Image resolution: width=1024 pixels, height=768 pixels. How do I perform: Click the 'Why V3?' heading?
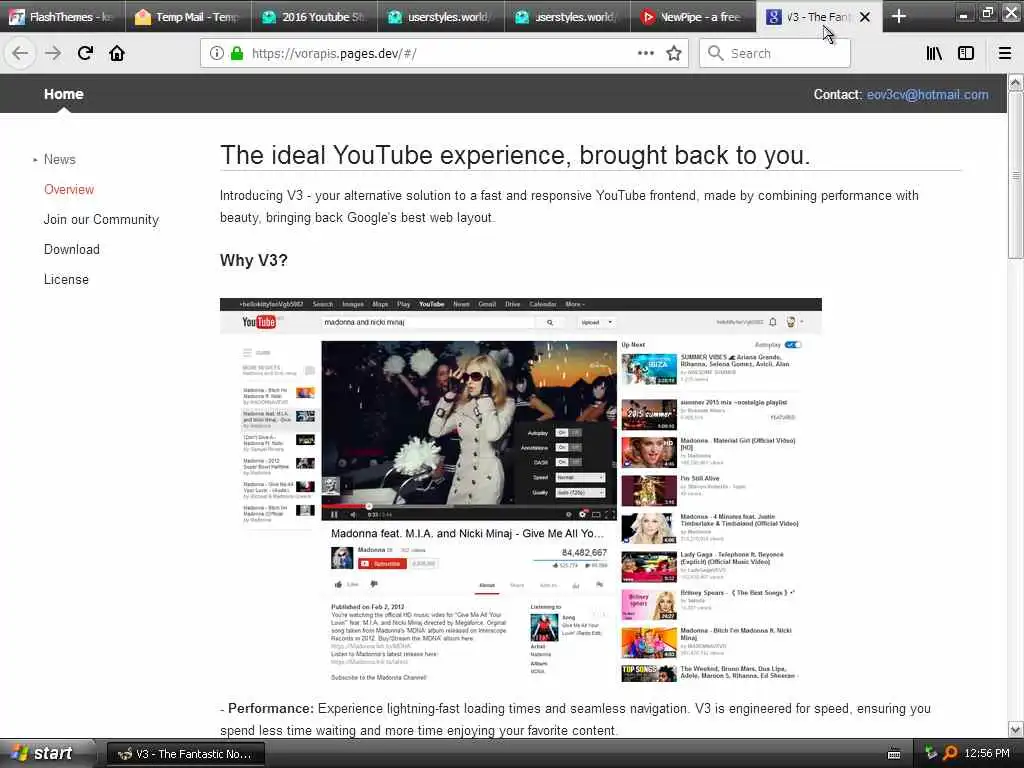[253, 260]
